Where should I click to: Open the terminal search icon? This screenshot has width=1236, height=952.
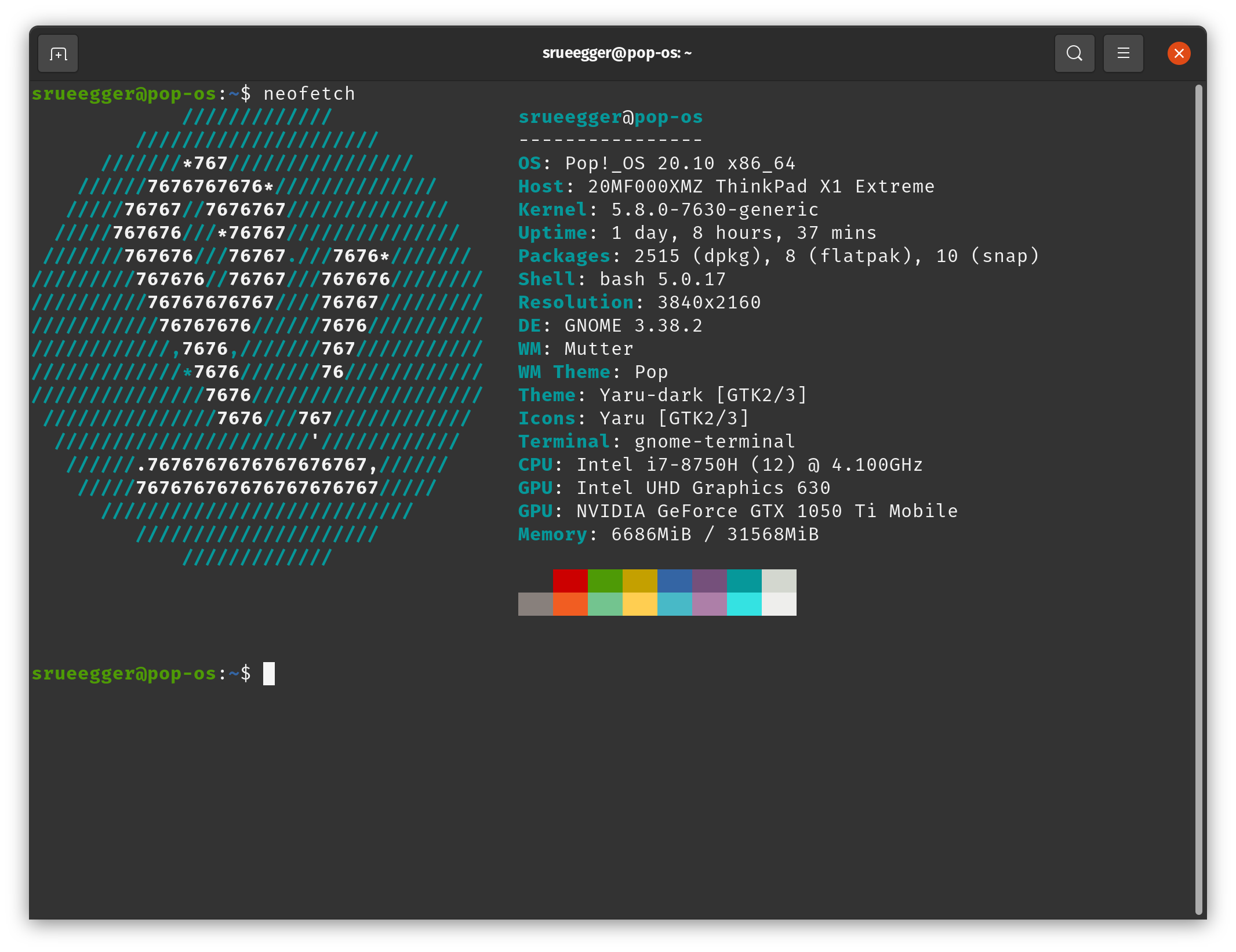1074,53
